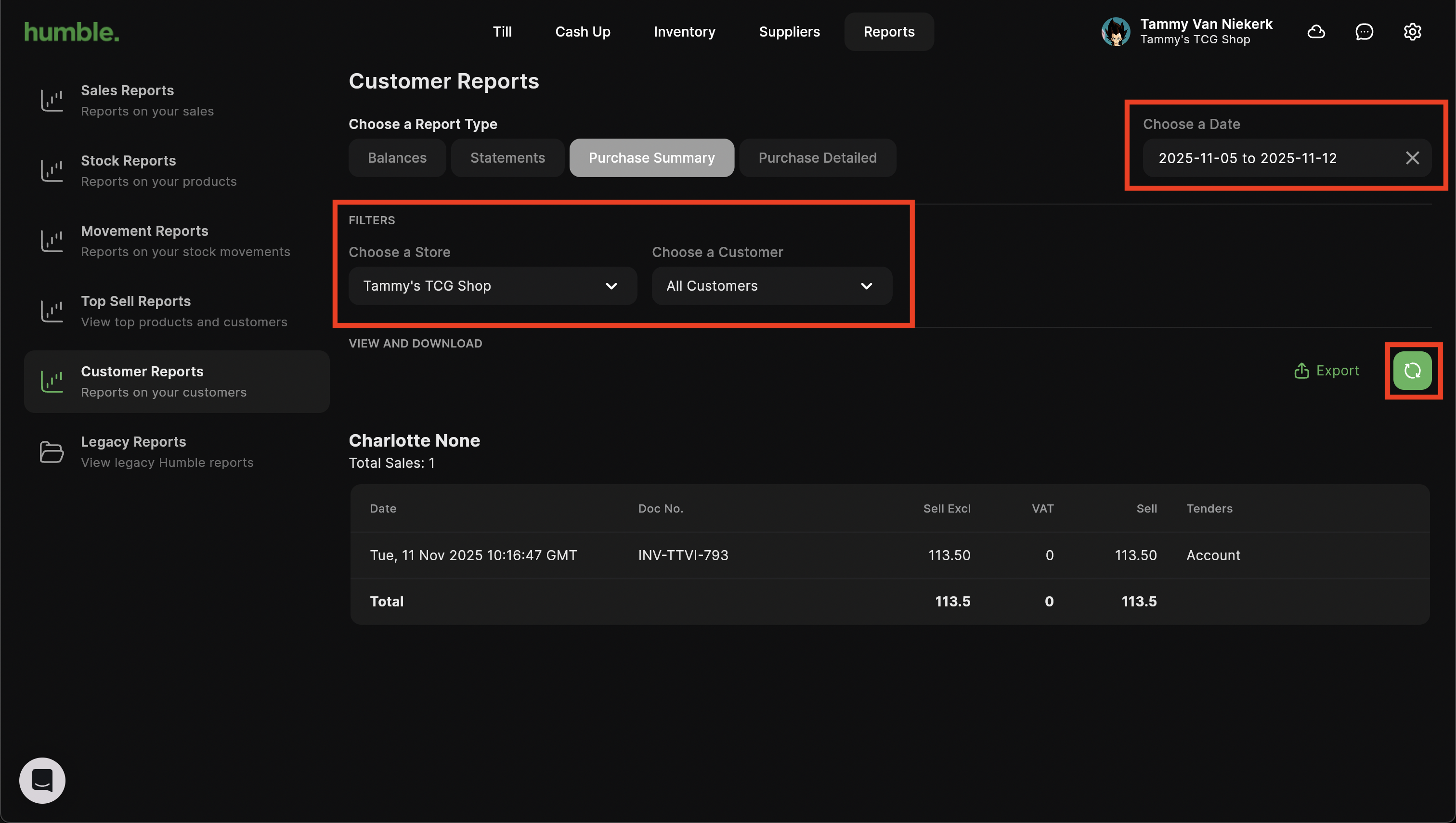The image size is (1456, 823).
Task: Switch to the Cash Up tab
Action: pyautogui.click(x=583, y=32)
